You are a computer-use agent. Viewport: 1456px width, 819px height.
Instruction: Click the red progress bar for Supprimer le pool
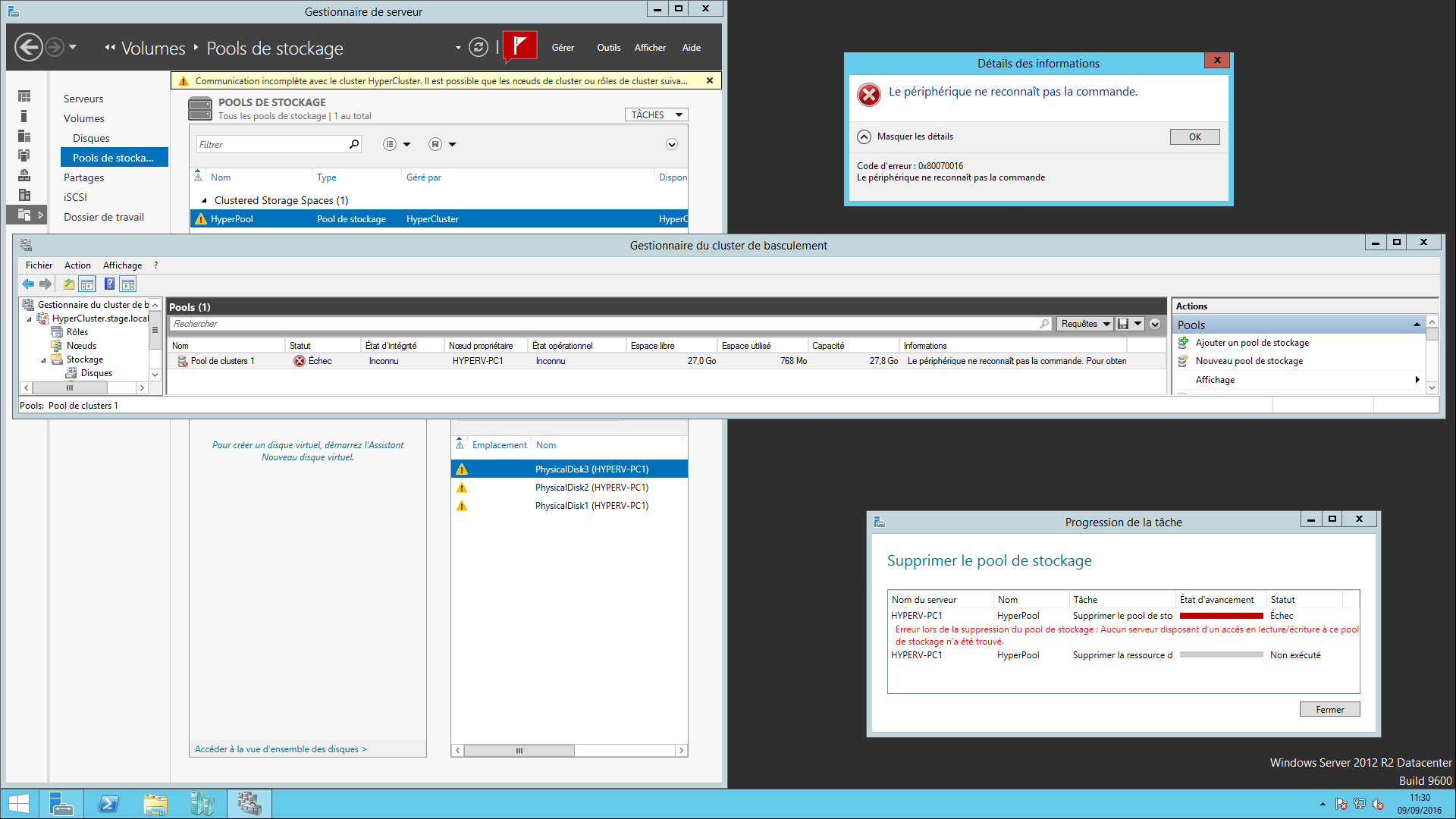point(1221,616)
